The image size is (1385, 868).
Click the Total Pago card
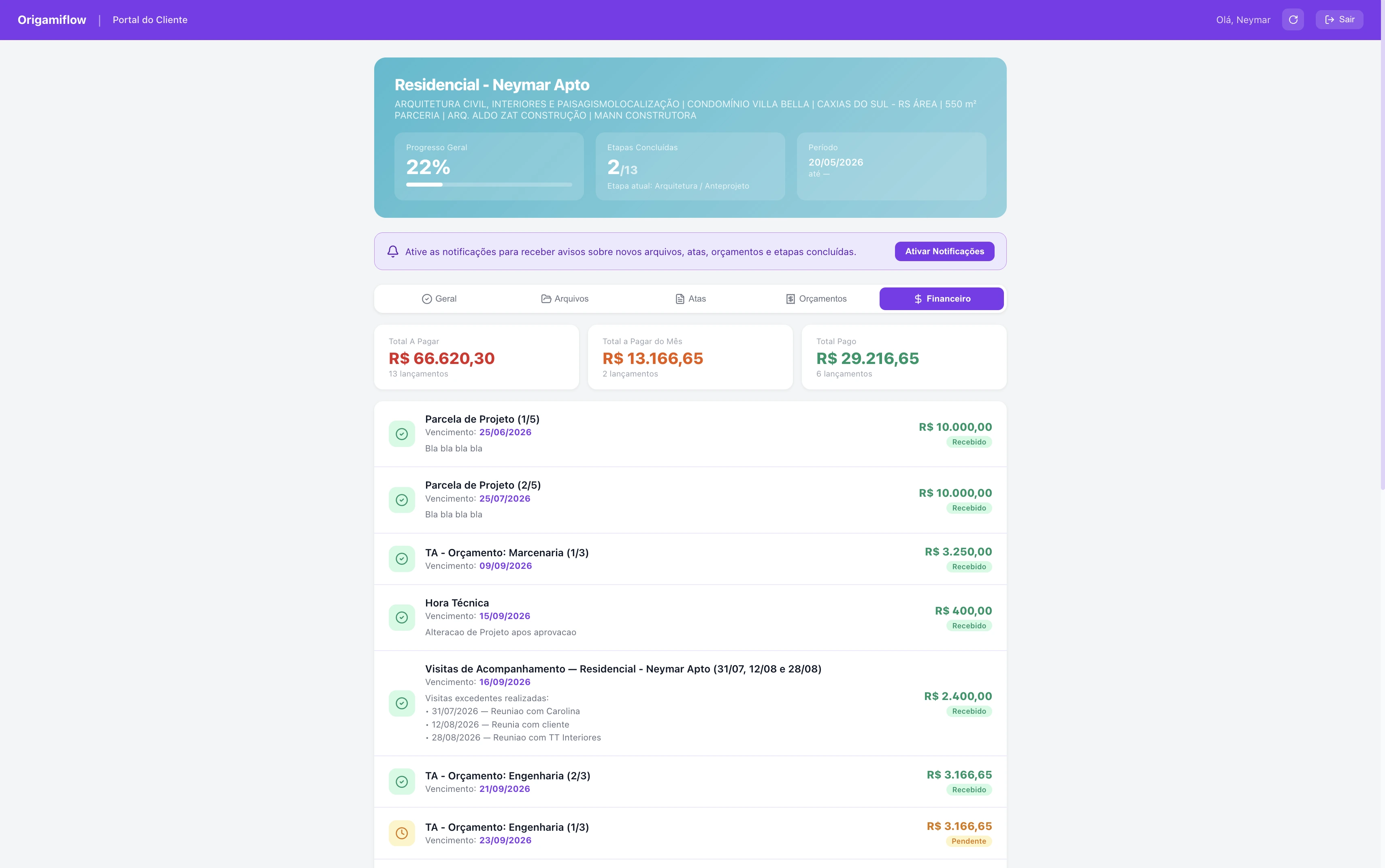point(904,357)
